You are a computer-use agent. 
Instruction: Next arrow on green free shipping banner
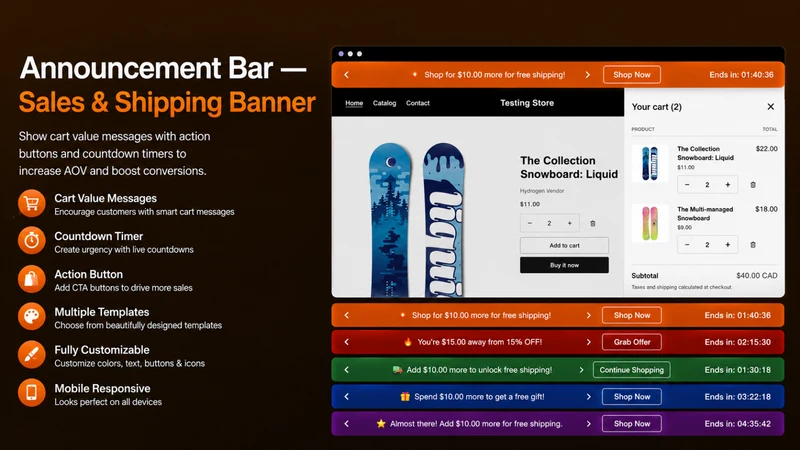point(581,370)
